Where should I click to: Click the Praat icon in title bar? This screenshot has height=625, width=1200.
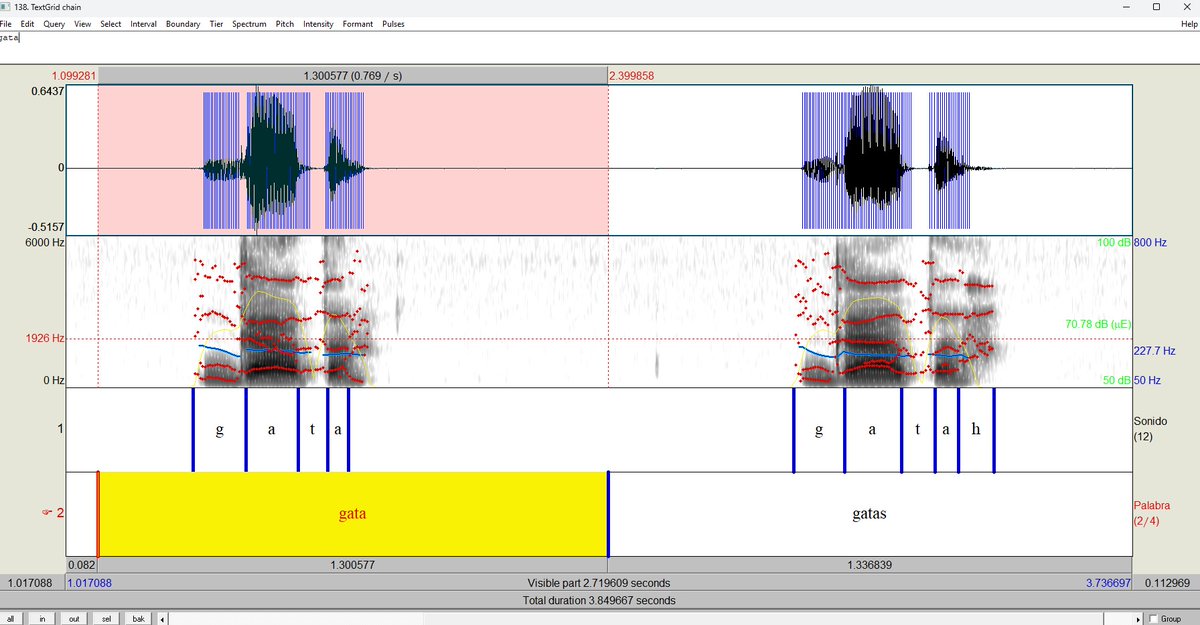click(7, 7)
